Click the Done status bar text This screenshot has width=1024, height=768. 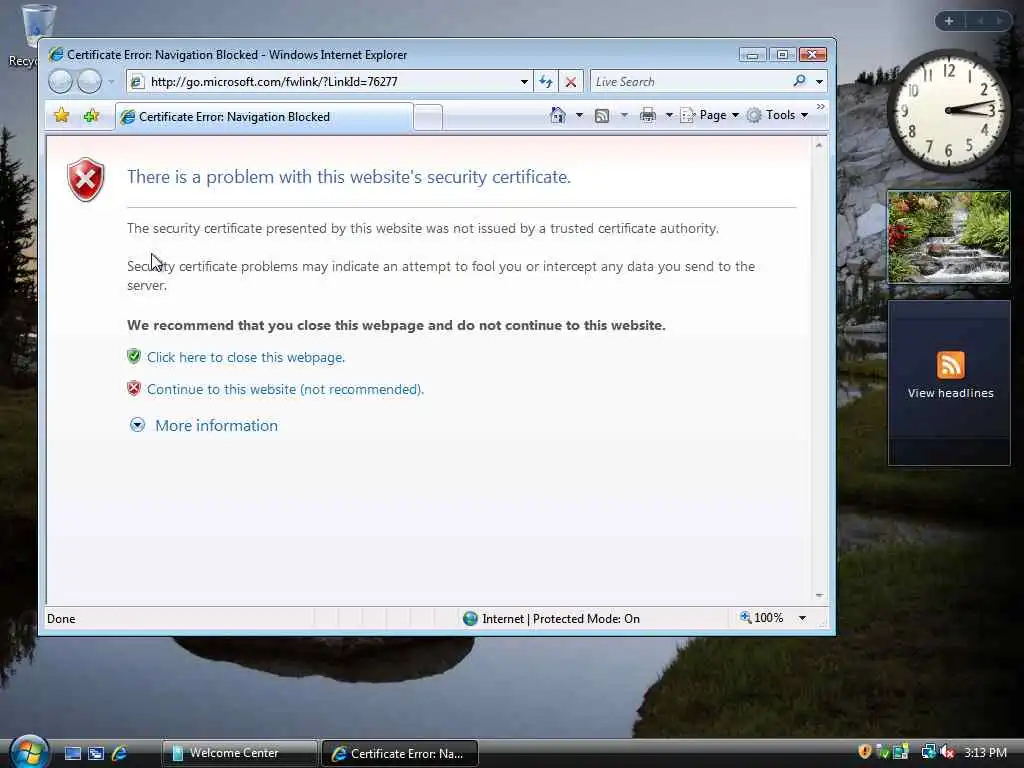tap(61, 618)
